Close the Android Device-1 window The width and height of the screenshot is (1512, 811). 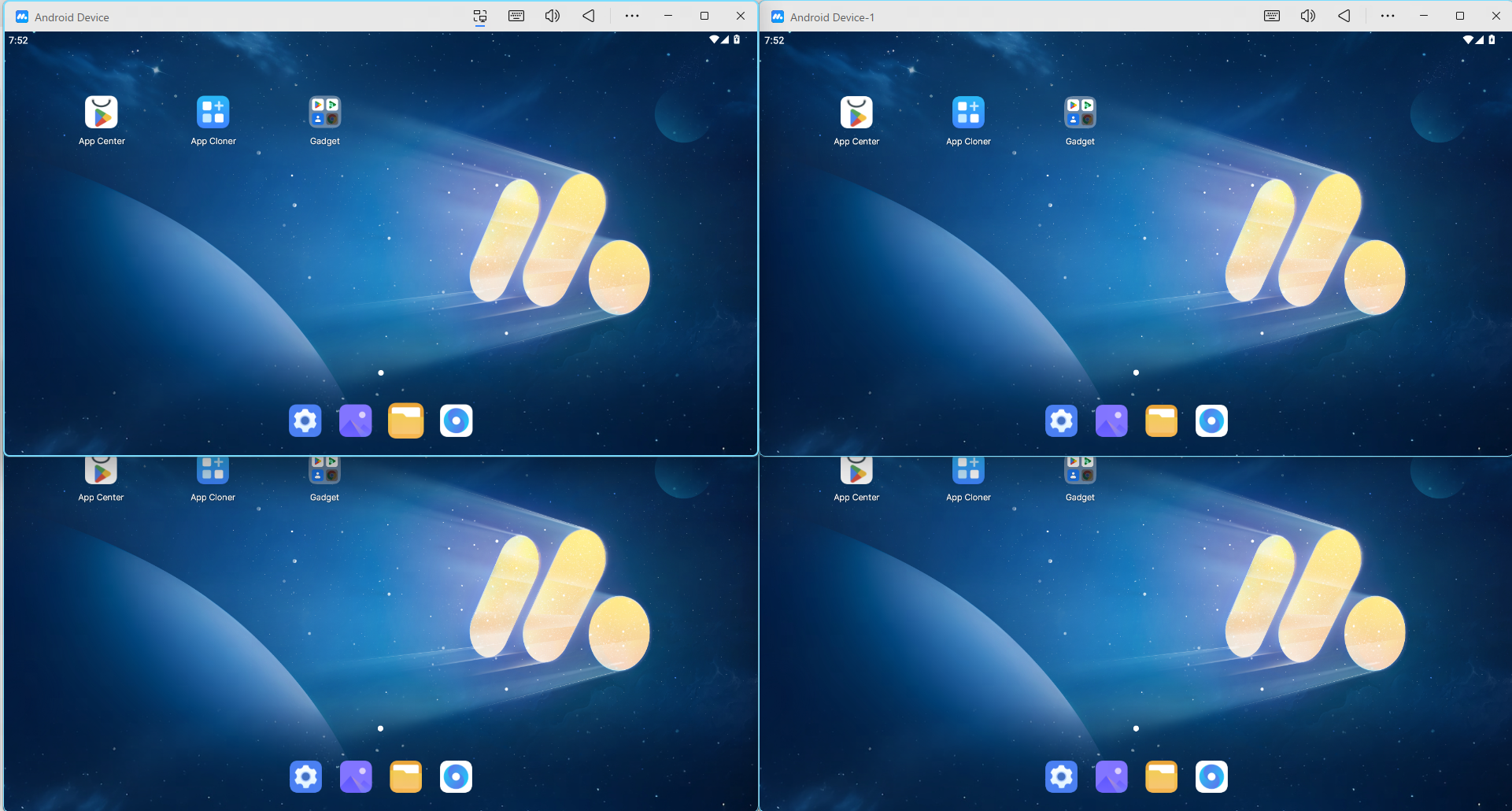pyautogui.click(x=1496, y=16)
